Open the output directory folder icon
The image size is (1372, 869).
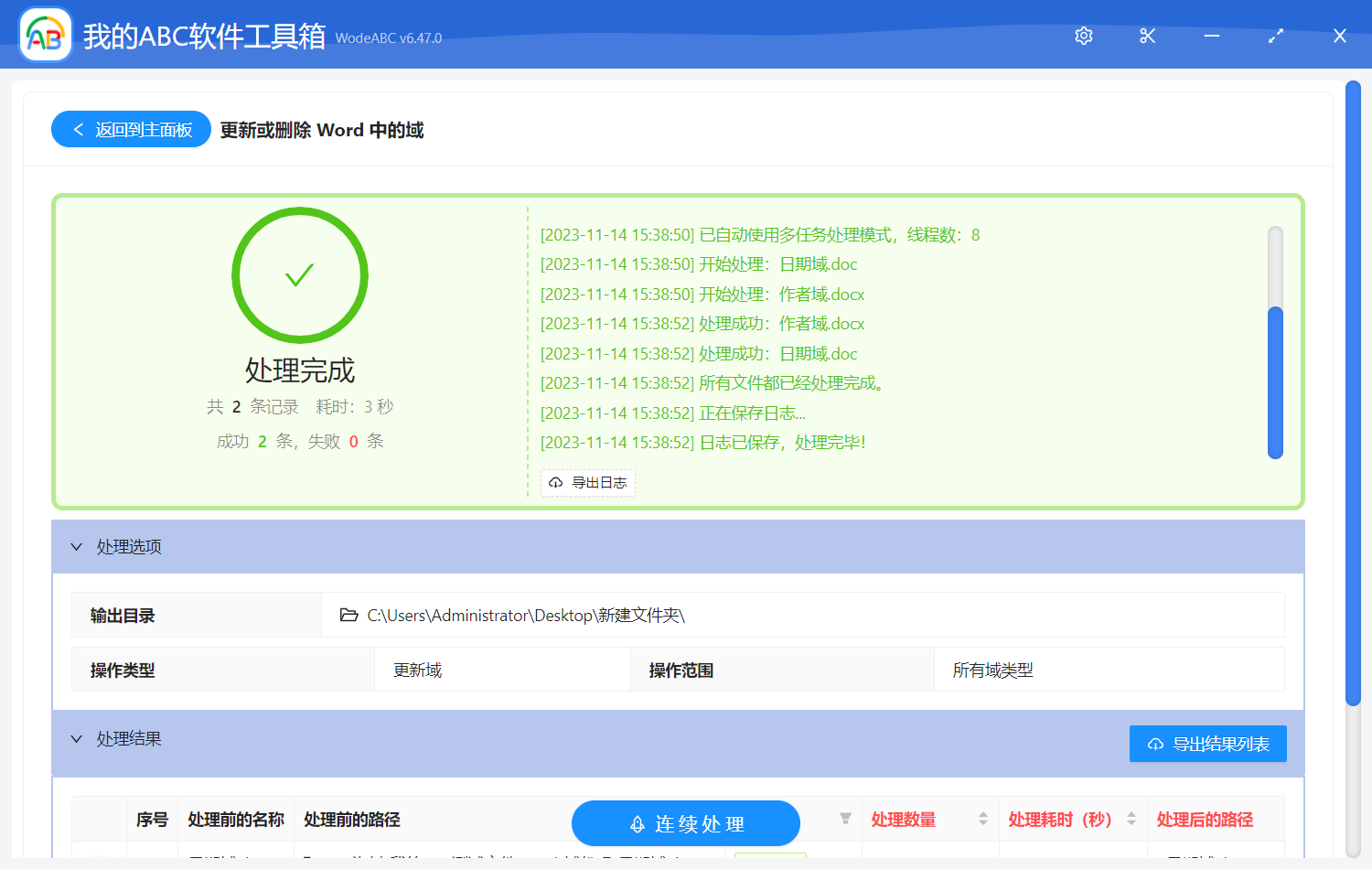[348, 615]
